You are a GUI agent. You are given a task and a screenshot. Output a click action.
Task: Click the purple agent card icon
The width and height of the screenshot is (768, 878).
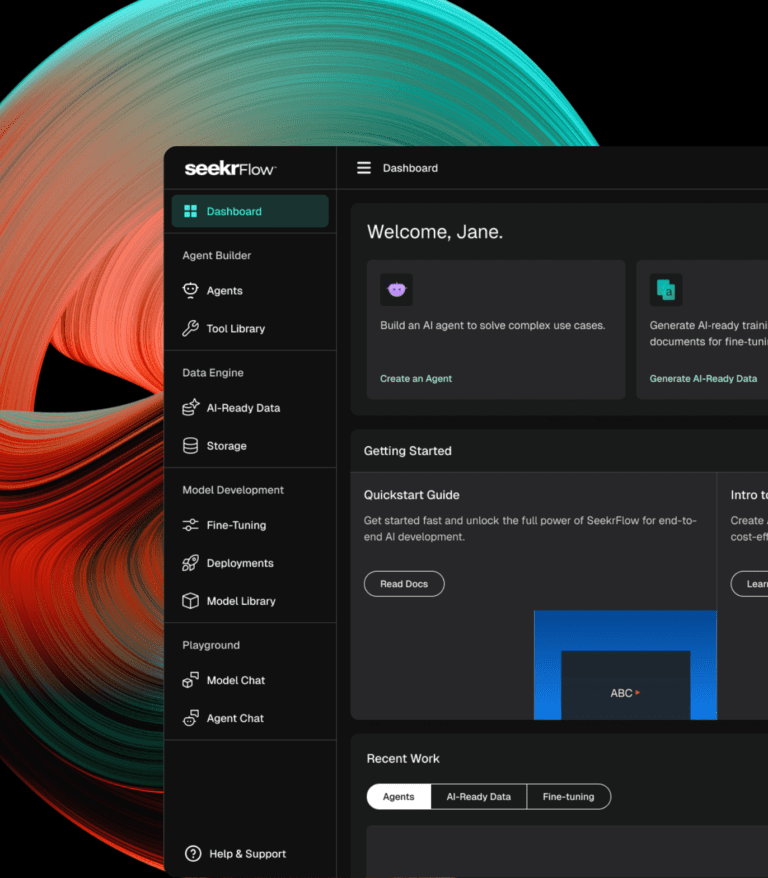[x=396, y=289]
